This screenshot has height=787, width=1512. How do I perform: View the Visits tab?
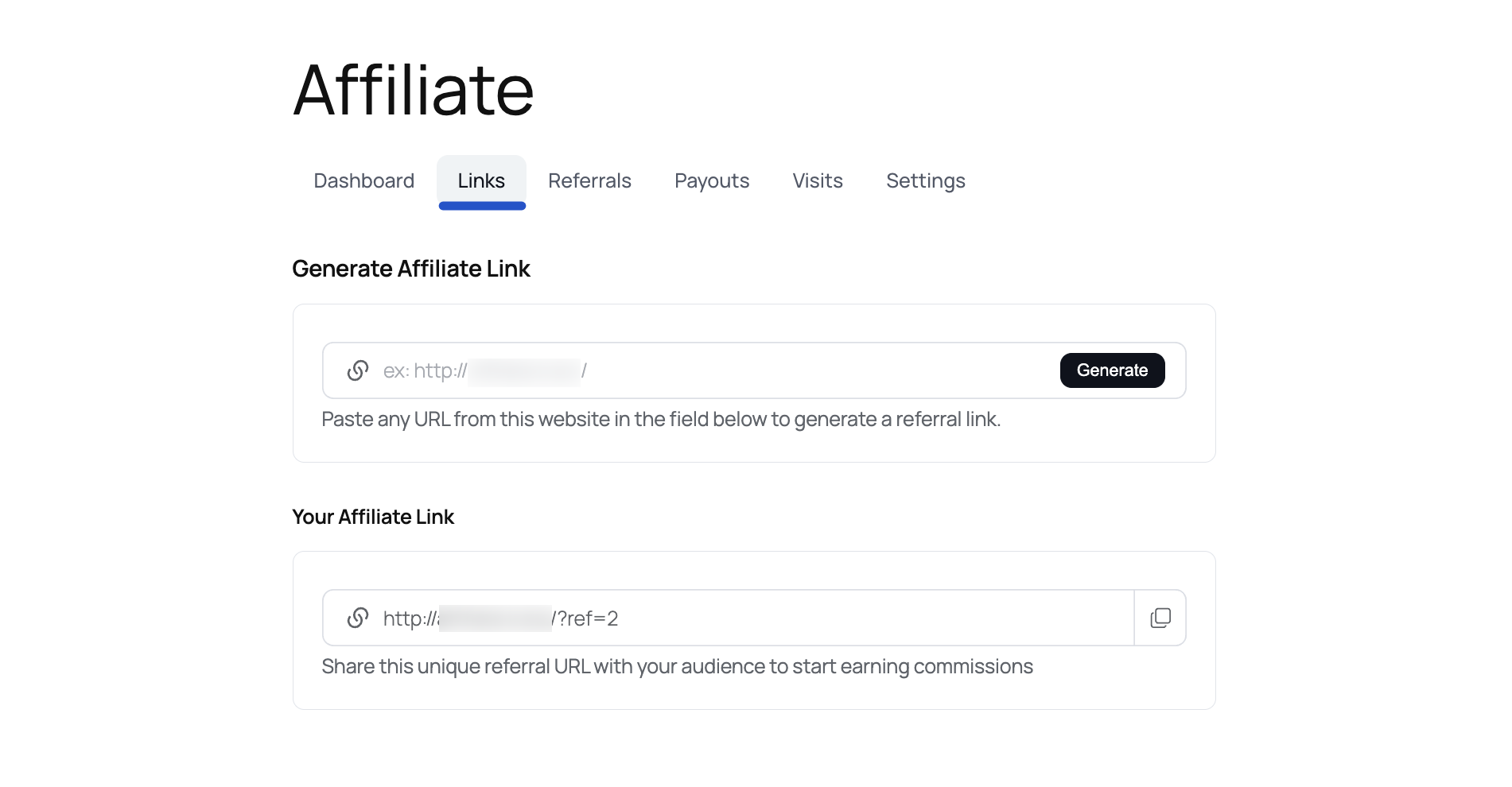(817, 180)
